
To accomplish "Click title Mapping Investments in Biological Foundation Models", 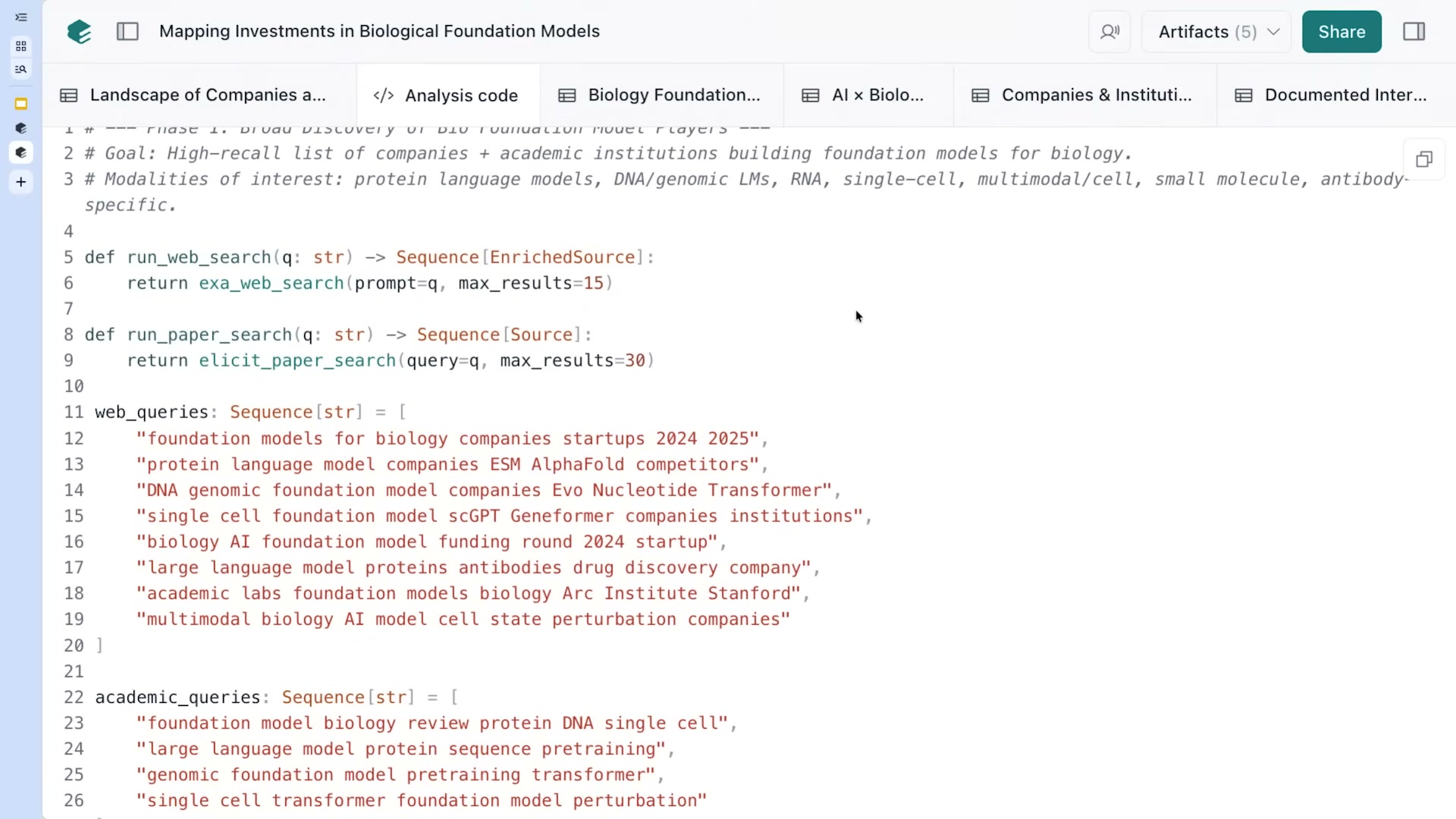I will (x=379, y=32).
